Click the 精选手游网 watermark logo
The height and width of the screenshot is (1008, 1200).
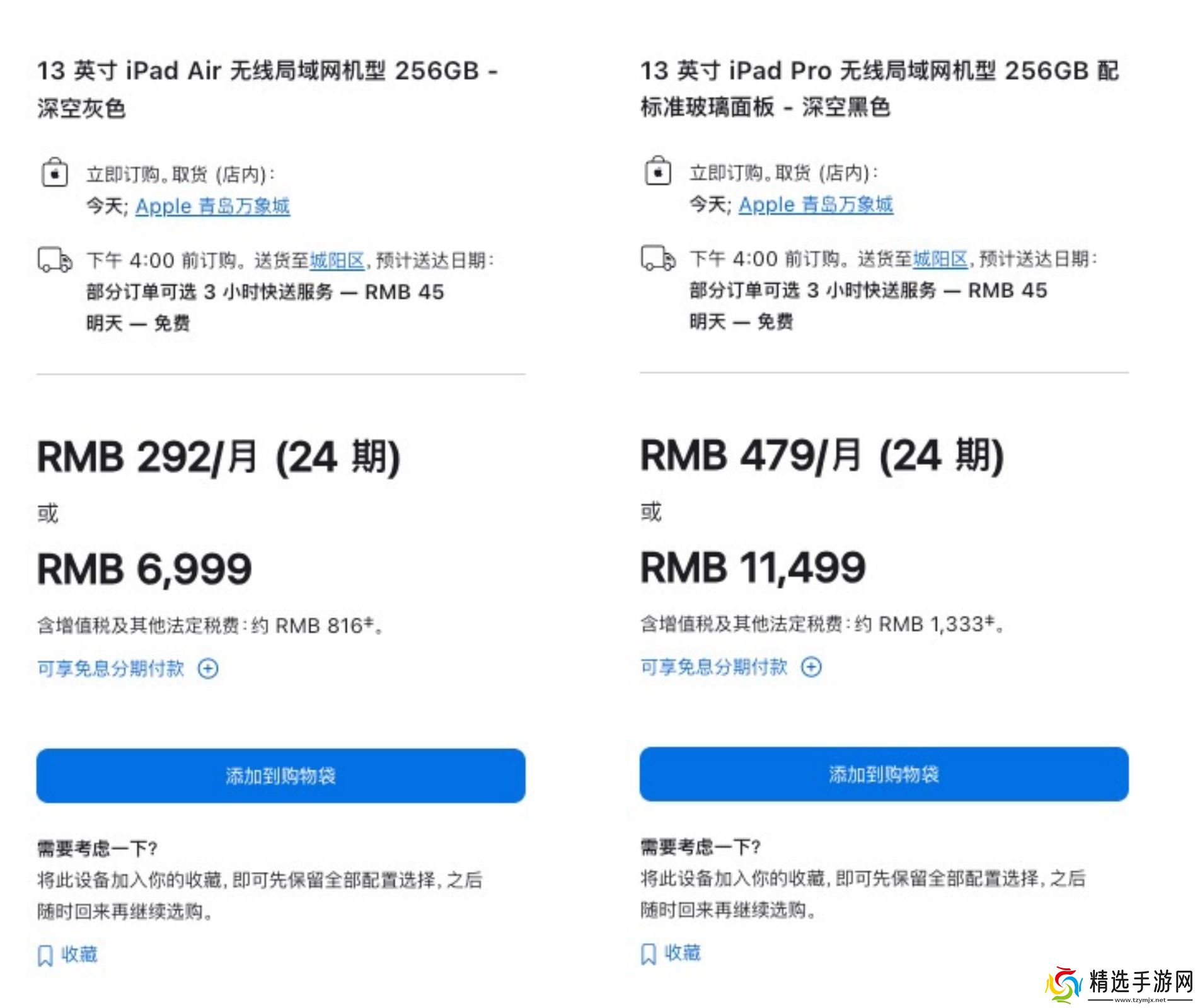click(1119, 985)
